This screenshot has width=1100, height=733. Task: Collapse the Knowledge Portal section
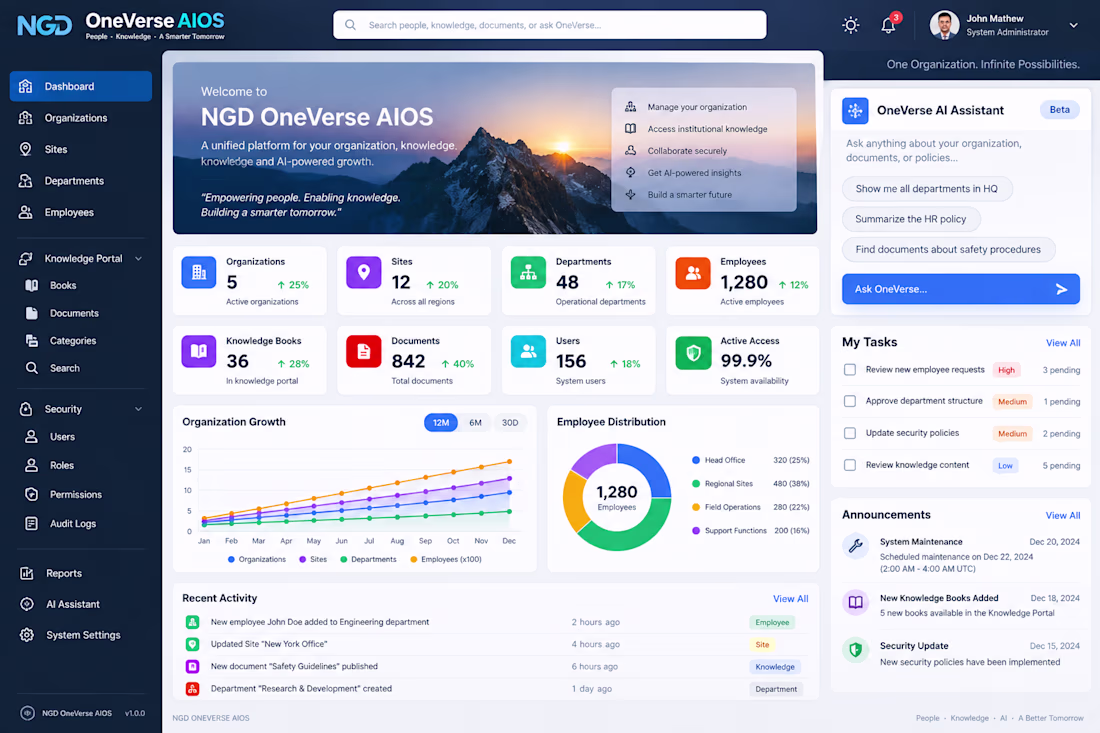coord(138,259)
